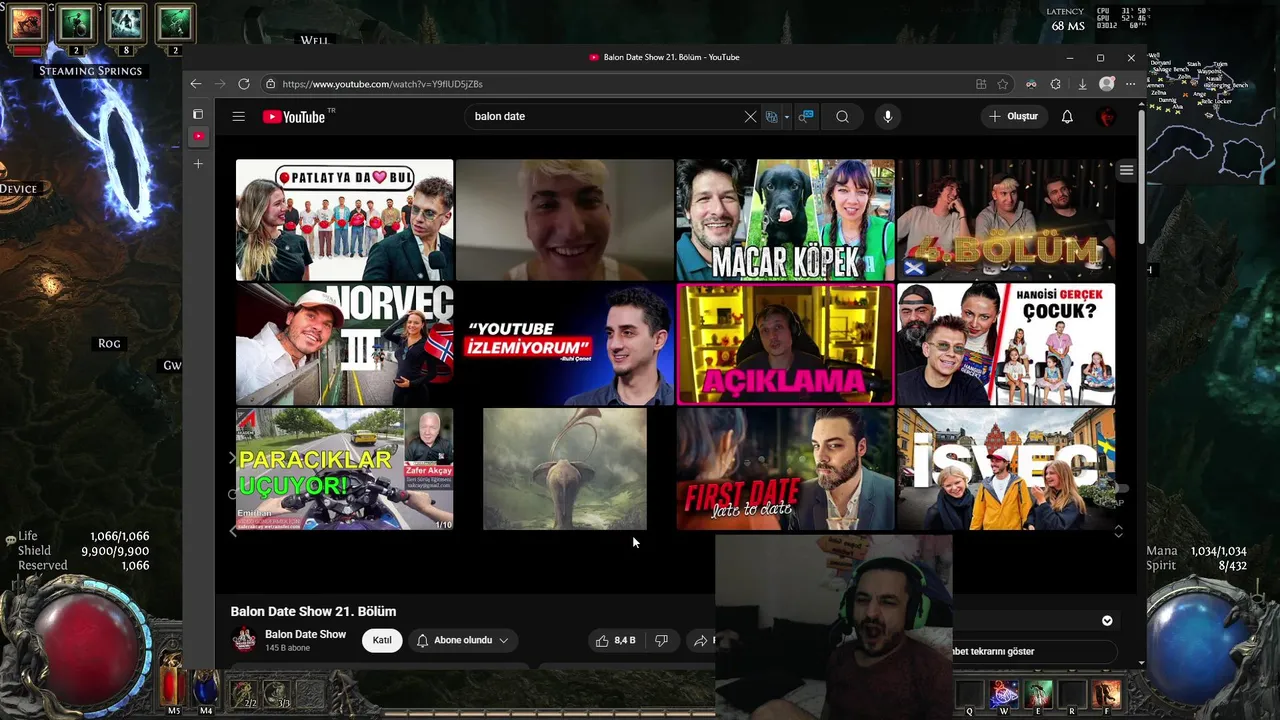Viewport: 1280px width, 720px height.
Task: Click the red buff icon top-left of game
Action: pyautogui.click(x=27, y=23)
